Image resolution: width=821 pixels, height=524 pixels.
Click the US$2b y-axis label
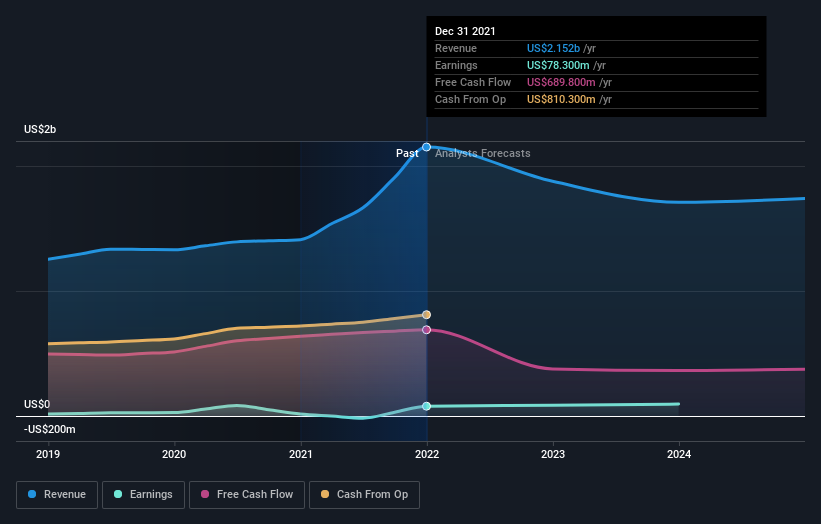point(40,129)
